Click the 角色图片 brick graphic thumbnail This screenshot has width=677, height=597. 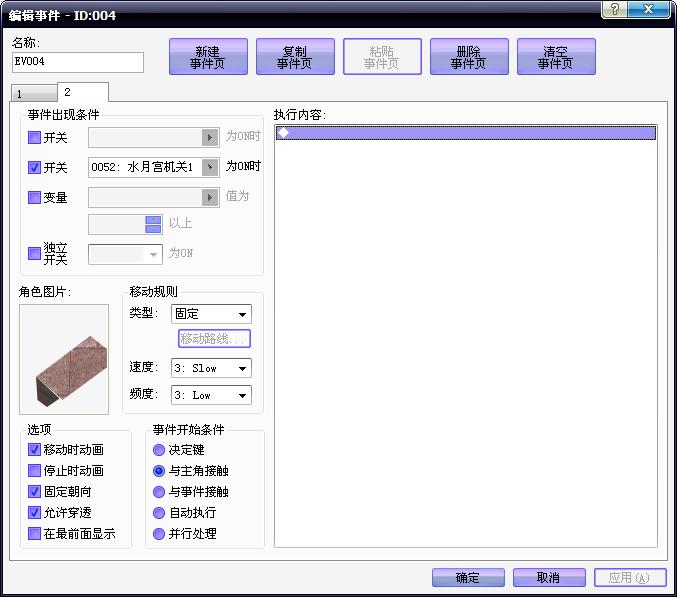(64, 359)
